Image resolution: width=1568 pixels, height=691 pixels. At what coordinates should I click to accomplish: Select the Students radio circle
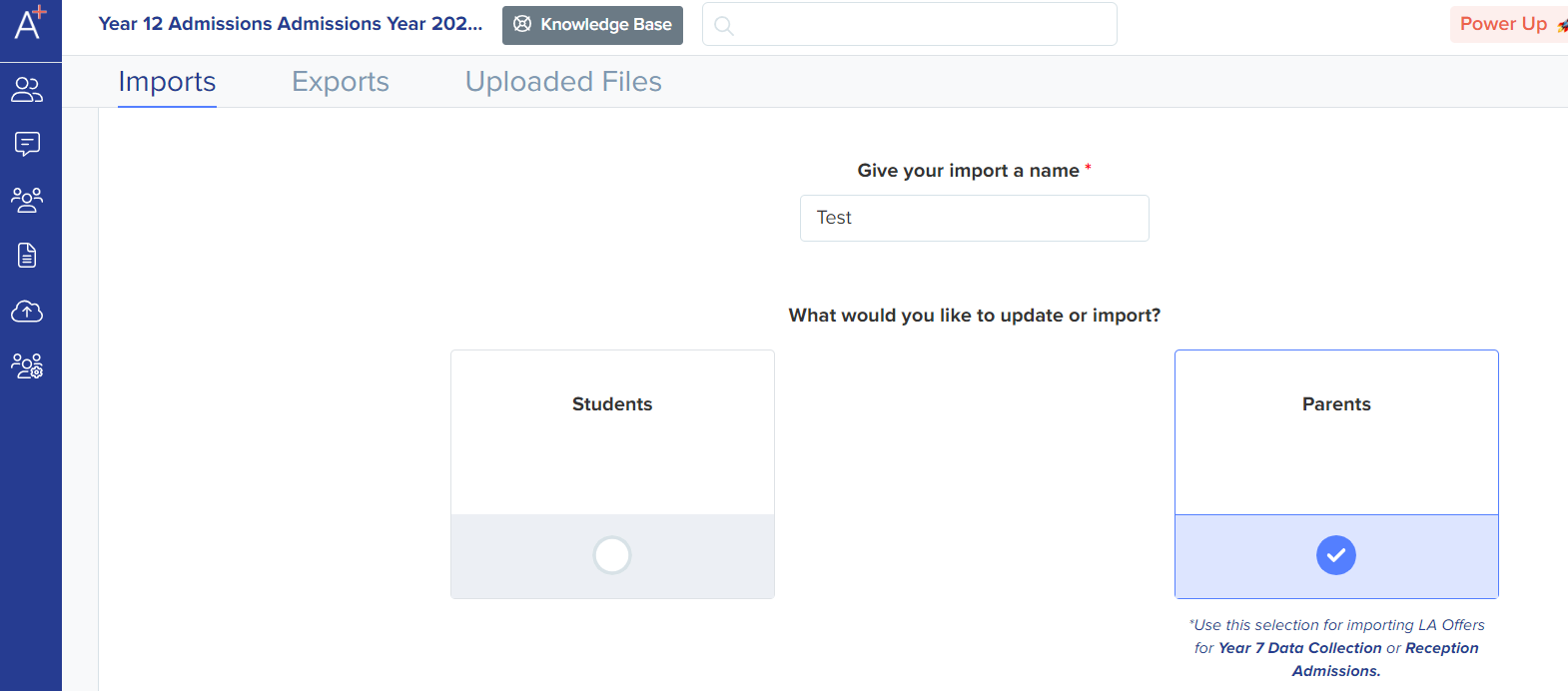click(x=612, y=555)
